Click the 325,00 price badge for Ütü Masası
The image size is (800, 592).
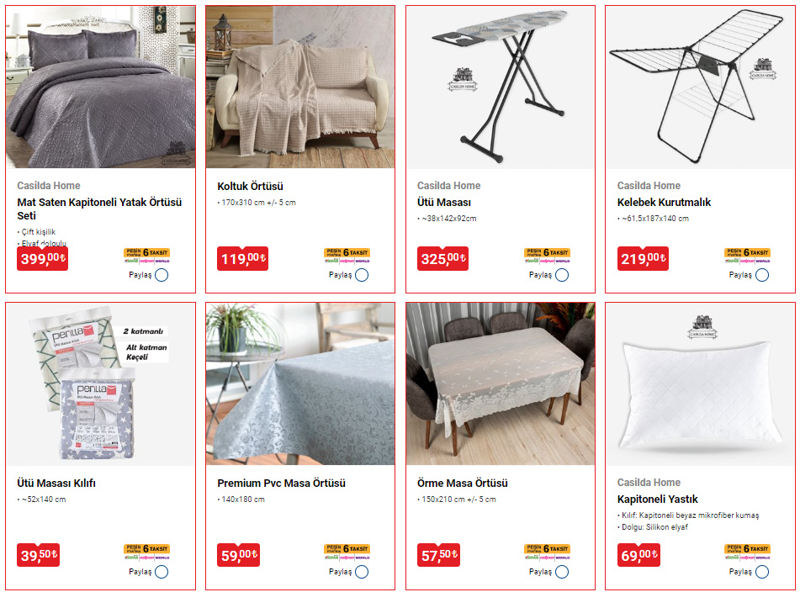pyautogui.click(x=442, y=259)
